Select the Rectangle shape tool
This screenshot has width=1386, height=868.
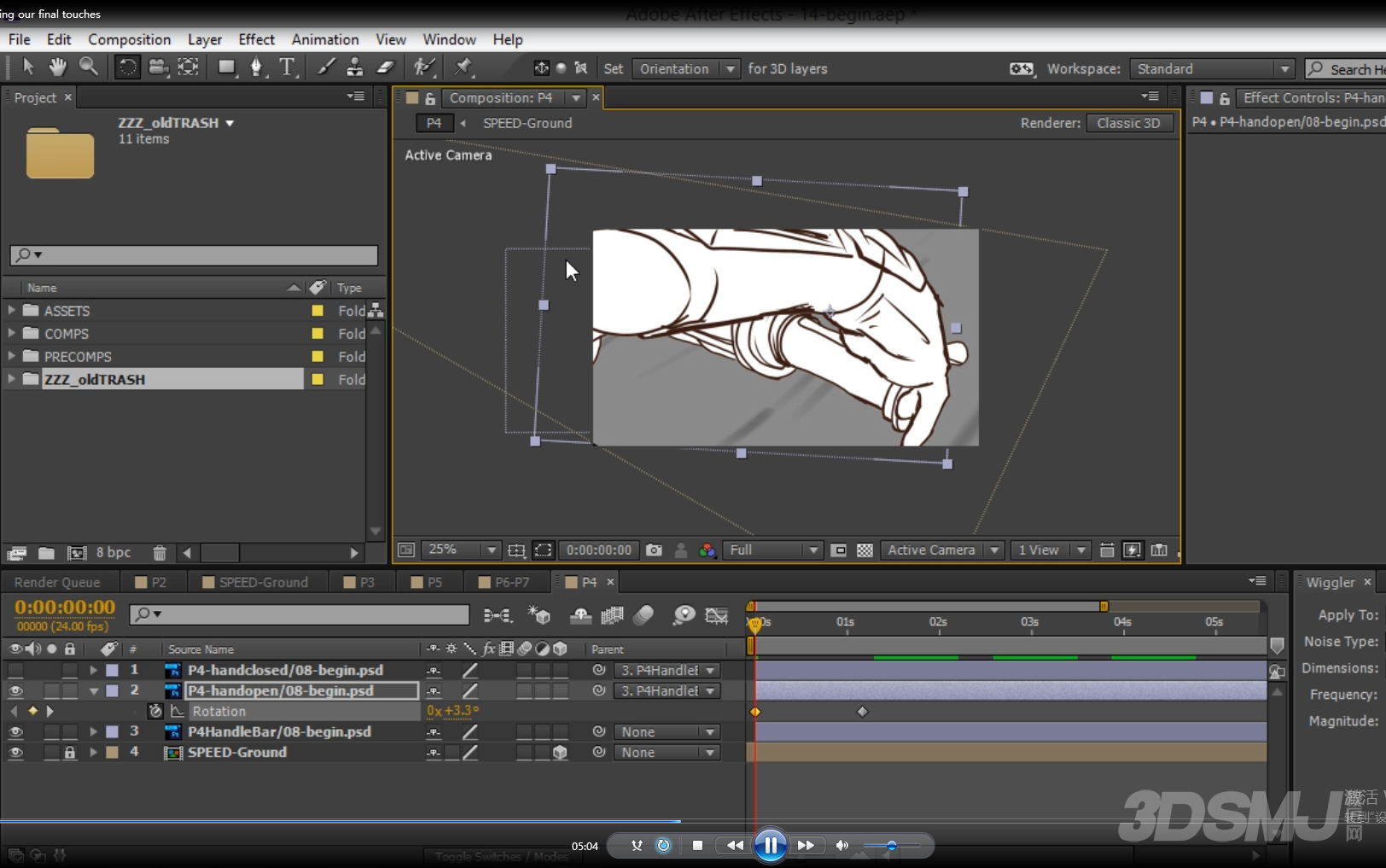click(226, 67)
